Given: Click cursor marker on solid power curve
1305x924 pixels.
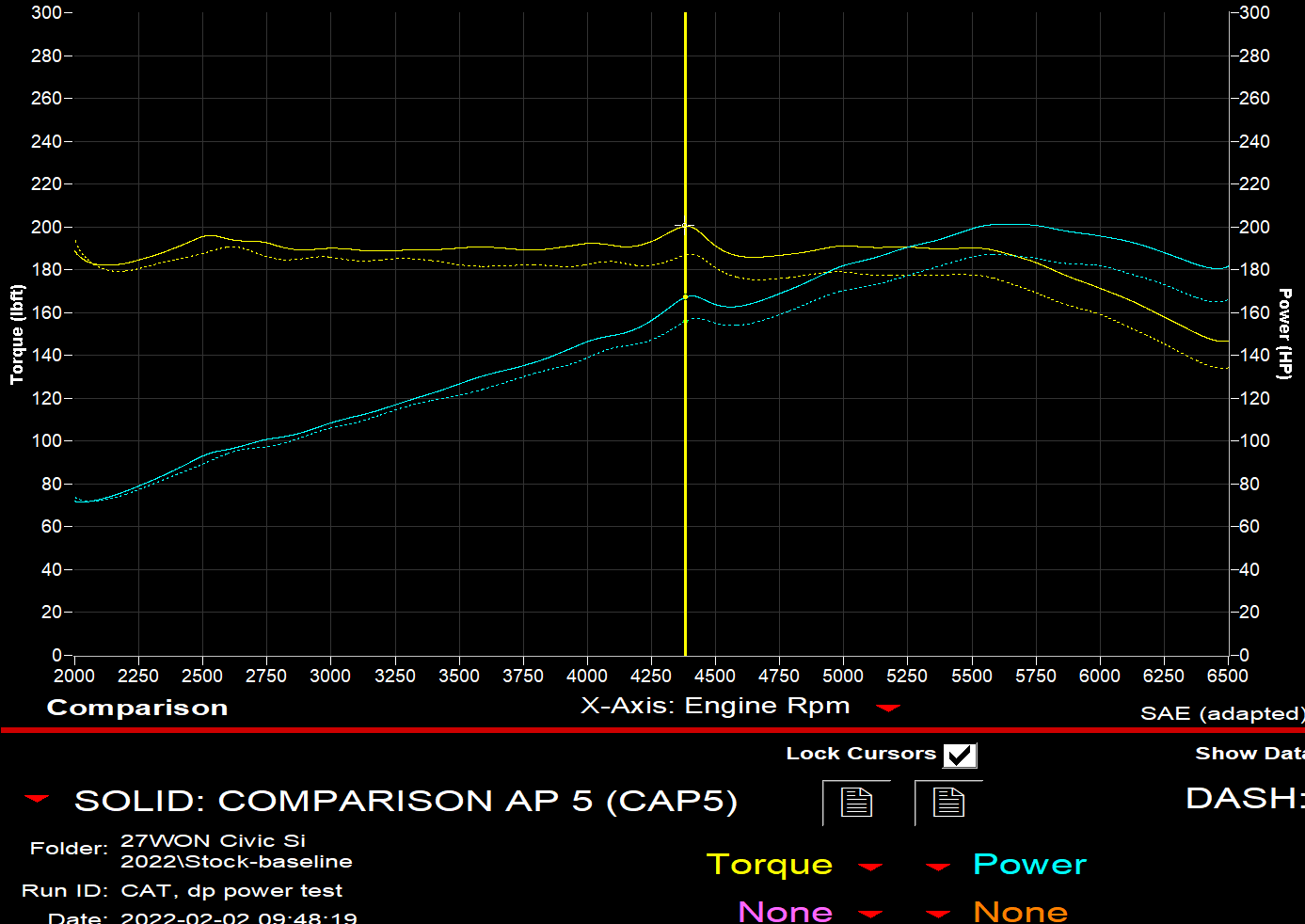Looking at the screenshot, I should (x=685, y=296).
